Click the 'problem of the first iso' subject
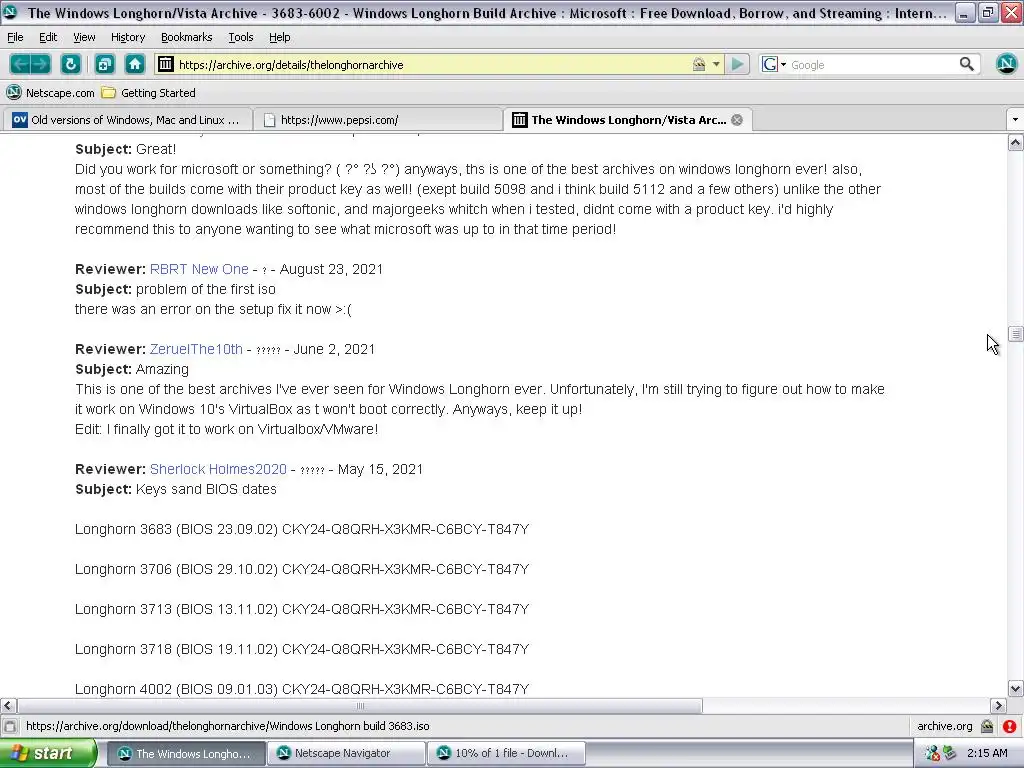This screenshot has width=1024, height=768. 206,289
